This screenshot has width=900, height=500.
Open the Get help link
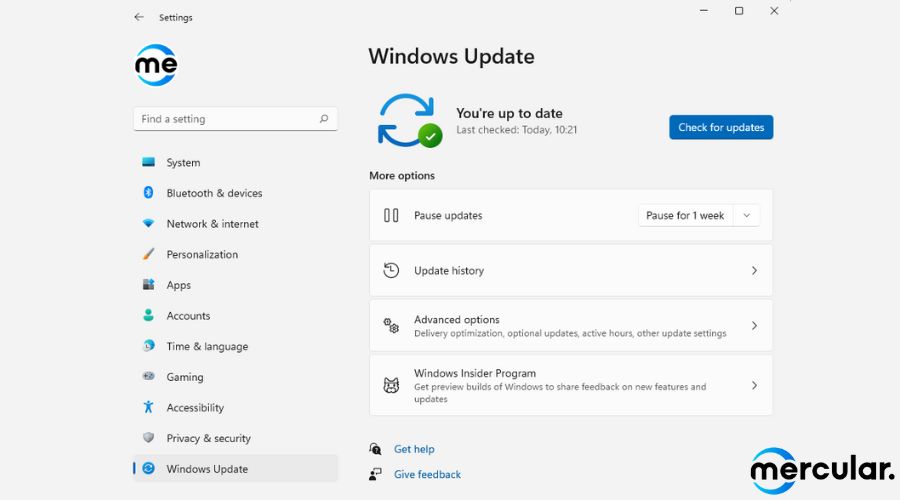click(x=414, y=449)
